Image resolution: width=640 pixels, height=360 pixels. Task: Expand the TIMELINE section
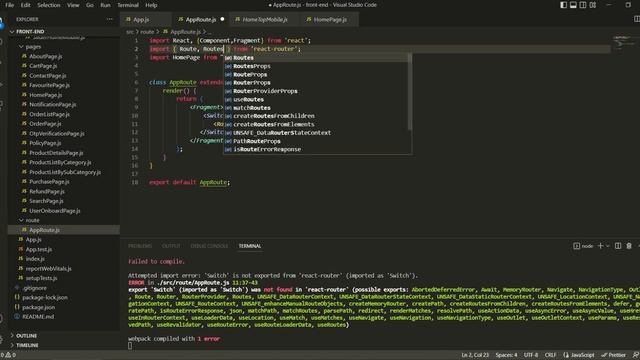pos(27,345)
